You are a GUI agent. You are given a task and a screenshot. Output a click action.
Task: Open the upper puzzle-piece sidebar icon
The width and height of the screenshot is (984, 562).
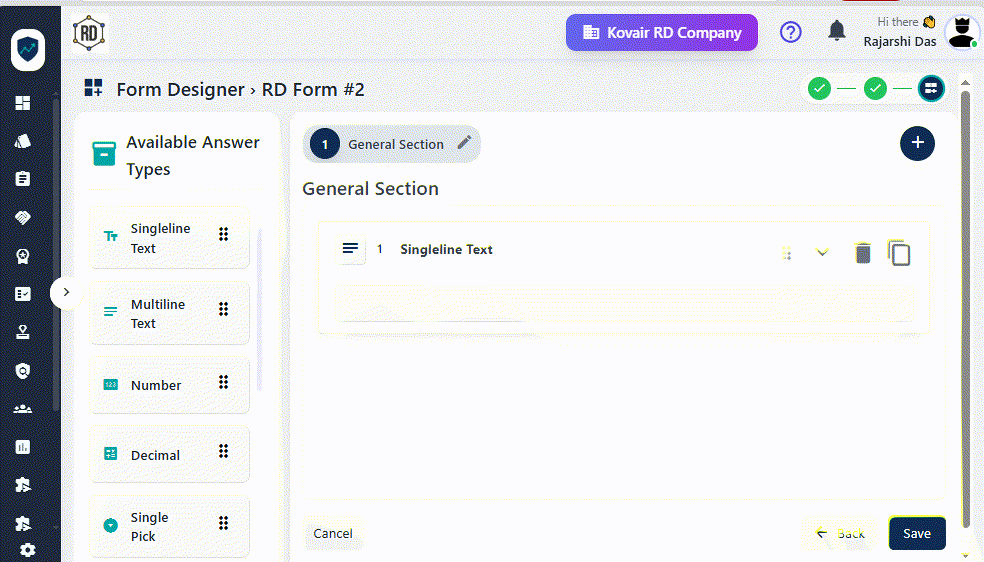23,485
